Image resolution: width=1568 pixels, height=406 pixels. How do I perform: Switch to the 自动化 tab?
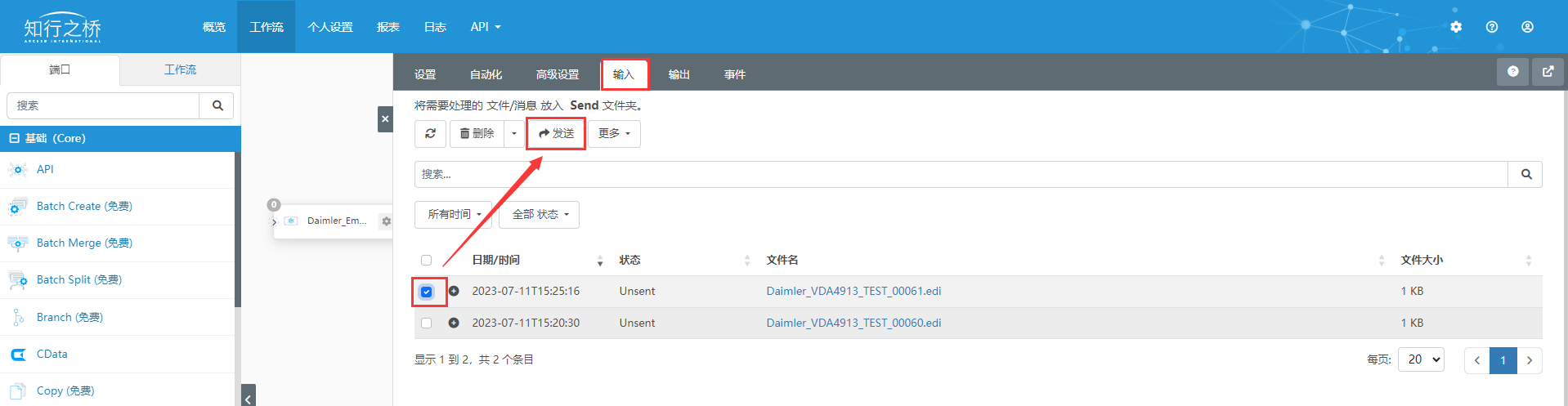coord(486,74)
